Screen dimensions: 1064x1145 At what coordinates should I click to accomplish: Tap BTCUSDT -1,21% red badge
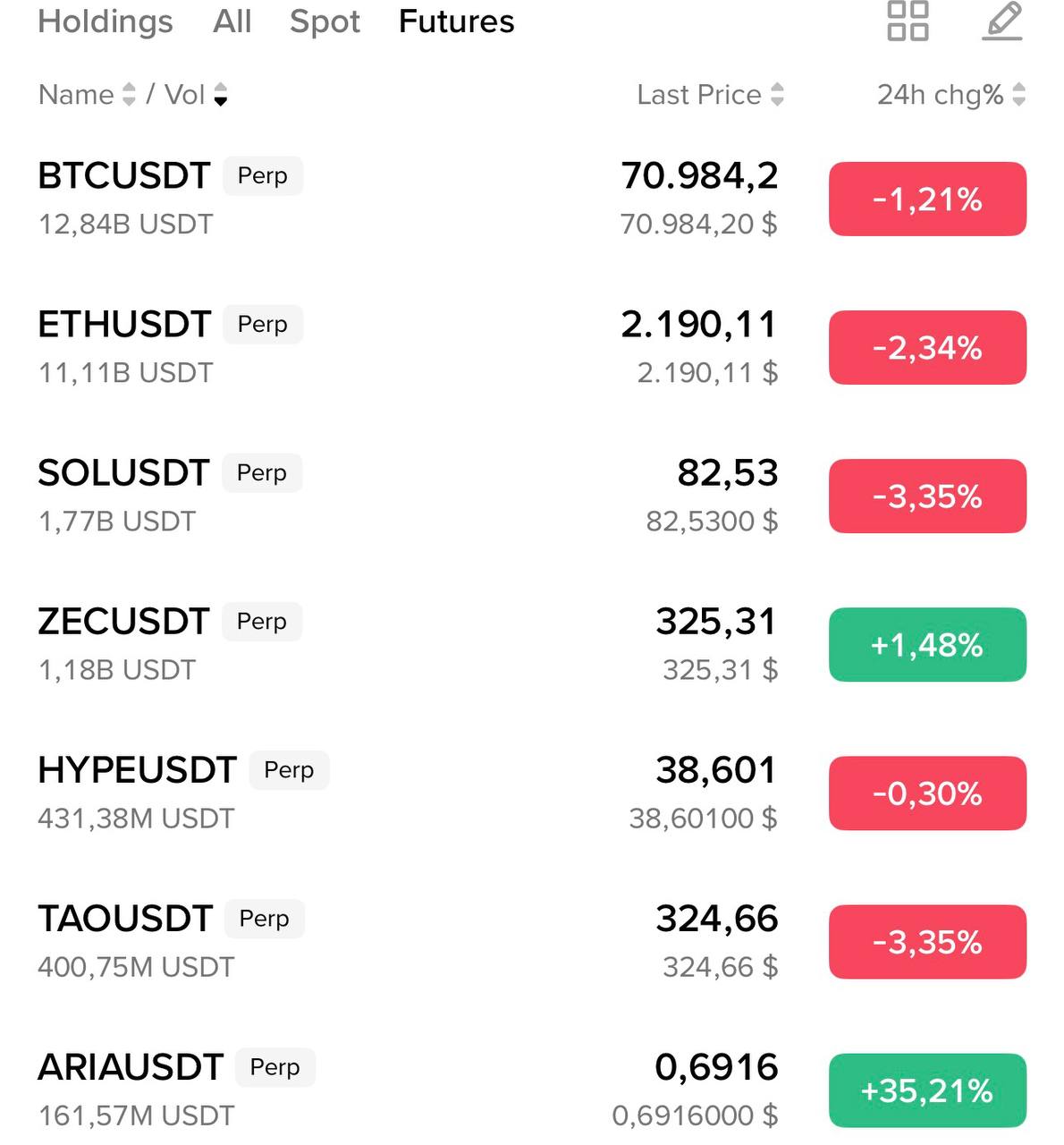tap(927, 199)
